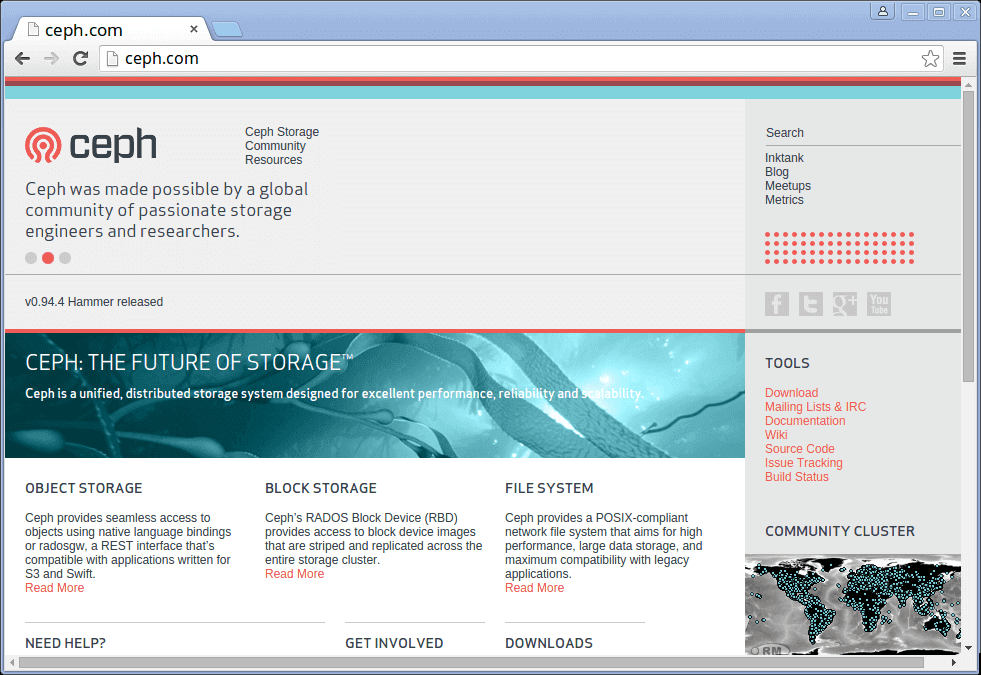This screenshot has width=981, height=675.
Task: Click the Ceph logo
Action: click(91, 145)
